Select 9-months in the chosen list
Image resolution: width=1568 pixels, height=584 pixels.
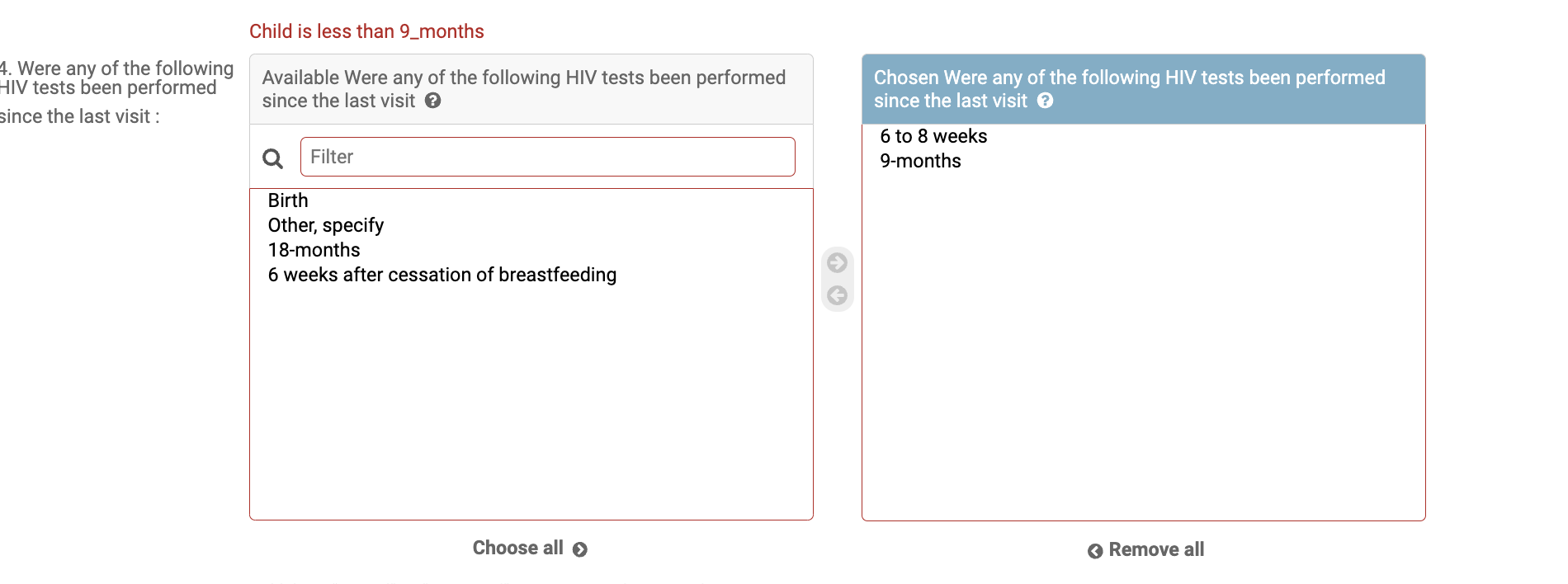coord(1144,161)
